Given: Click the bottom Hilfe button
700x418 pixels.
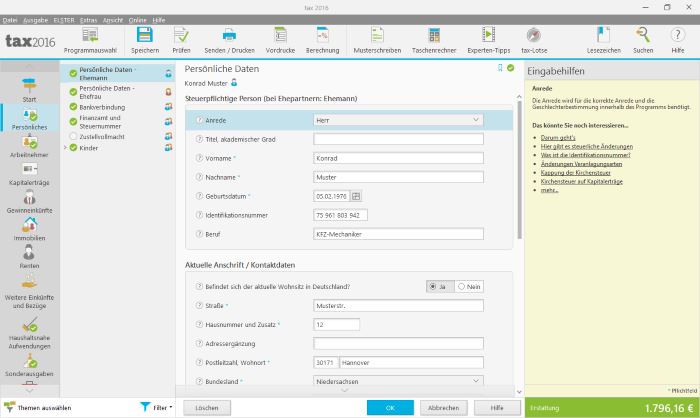Looking at the screenshot, I should tap(497, 408).
